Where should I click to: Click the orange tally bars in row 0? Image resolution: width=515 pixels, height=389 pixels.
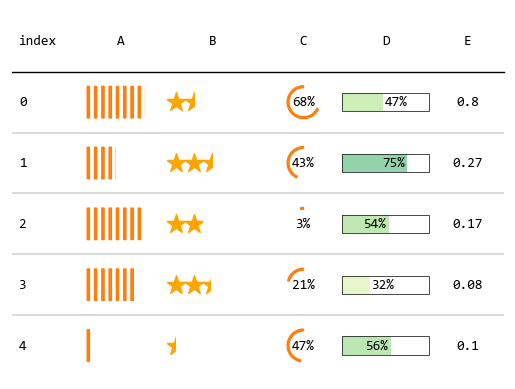coord(115,102)
